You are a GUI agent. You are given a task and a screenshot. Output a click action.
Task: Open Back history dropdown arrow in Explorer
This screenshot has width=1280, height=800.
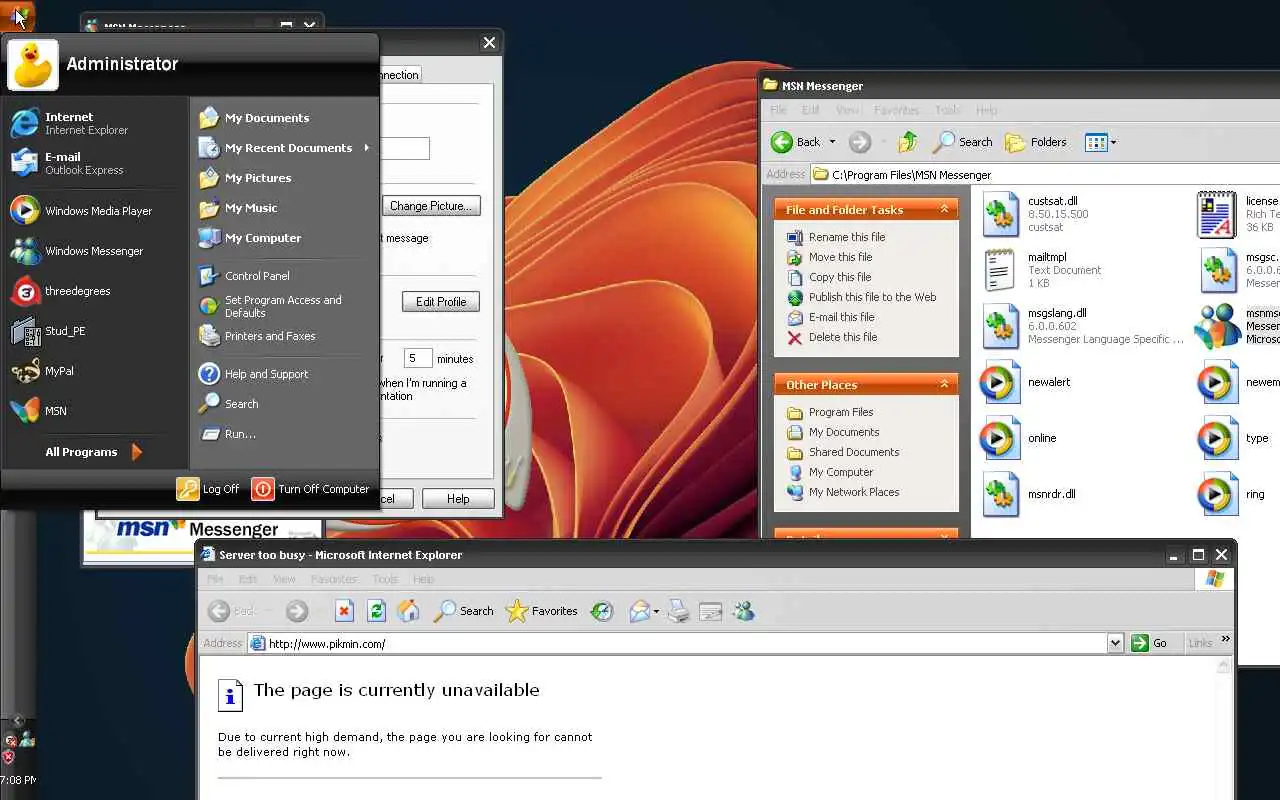tap(832, 142)
